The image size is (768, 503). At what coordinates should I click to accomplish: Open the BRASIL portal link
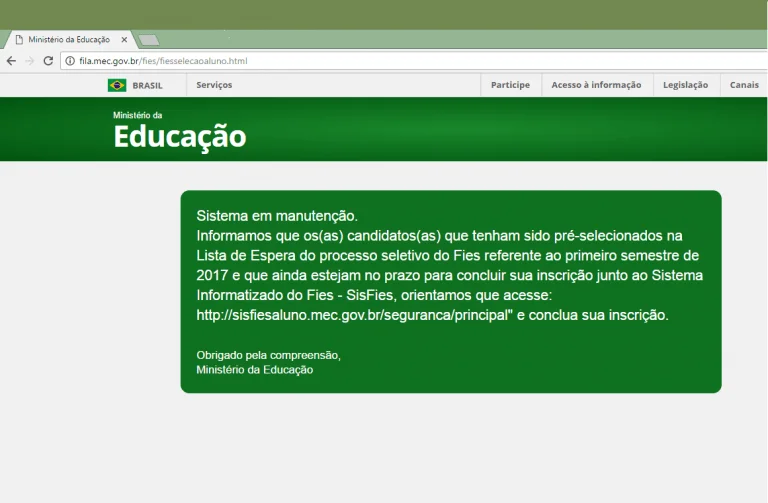point(147,85)
